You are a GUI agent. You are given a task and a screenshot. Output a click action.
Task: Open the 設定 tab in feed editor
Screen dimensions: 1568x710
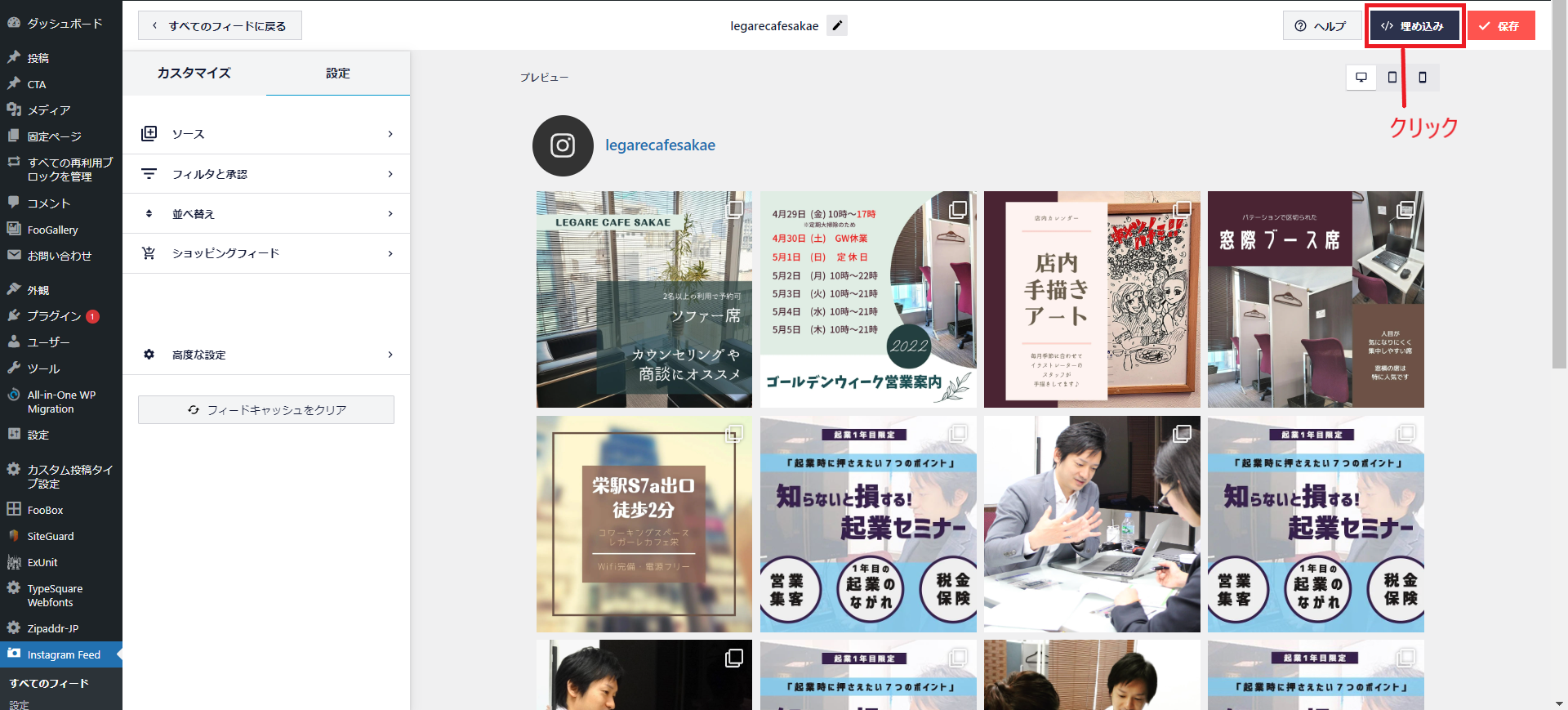point(338,73)
